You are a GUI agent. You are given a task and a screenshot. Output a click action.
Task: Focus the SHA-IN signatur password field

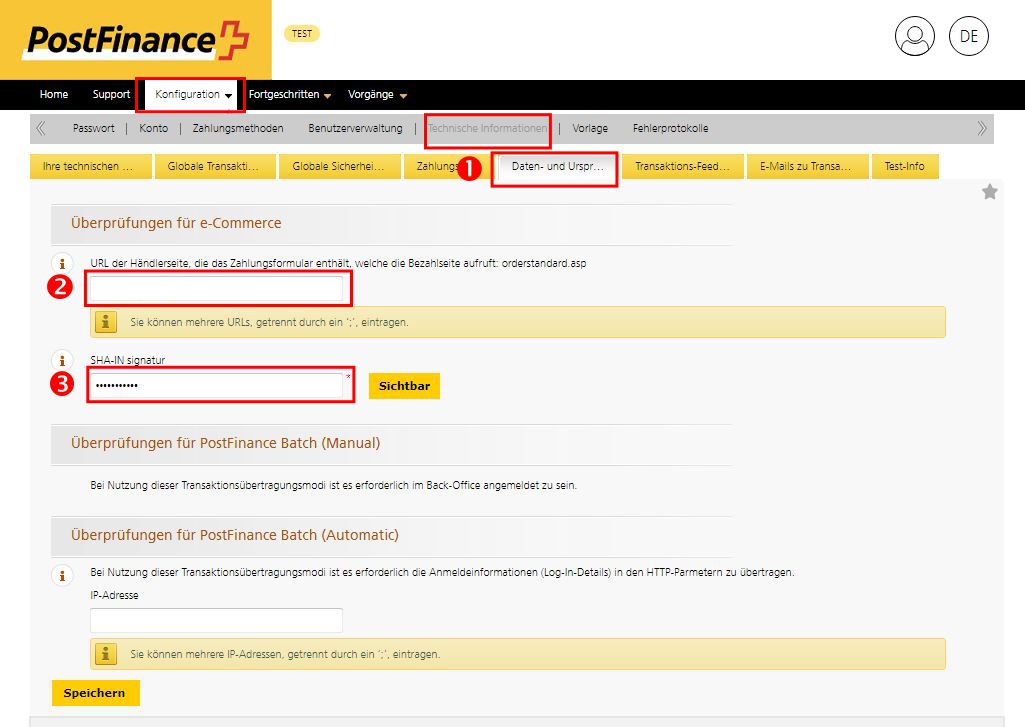[x=216, y=385]
